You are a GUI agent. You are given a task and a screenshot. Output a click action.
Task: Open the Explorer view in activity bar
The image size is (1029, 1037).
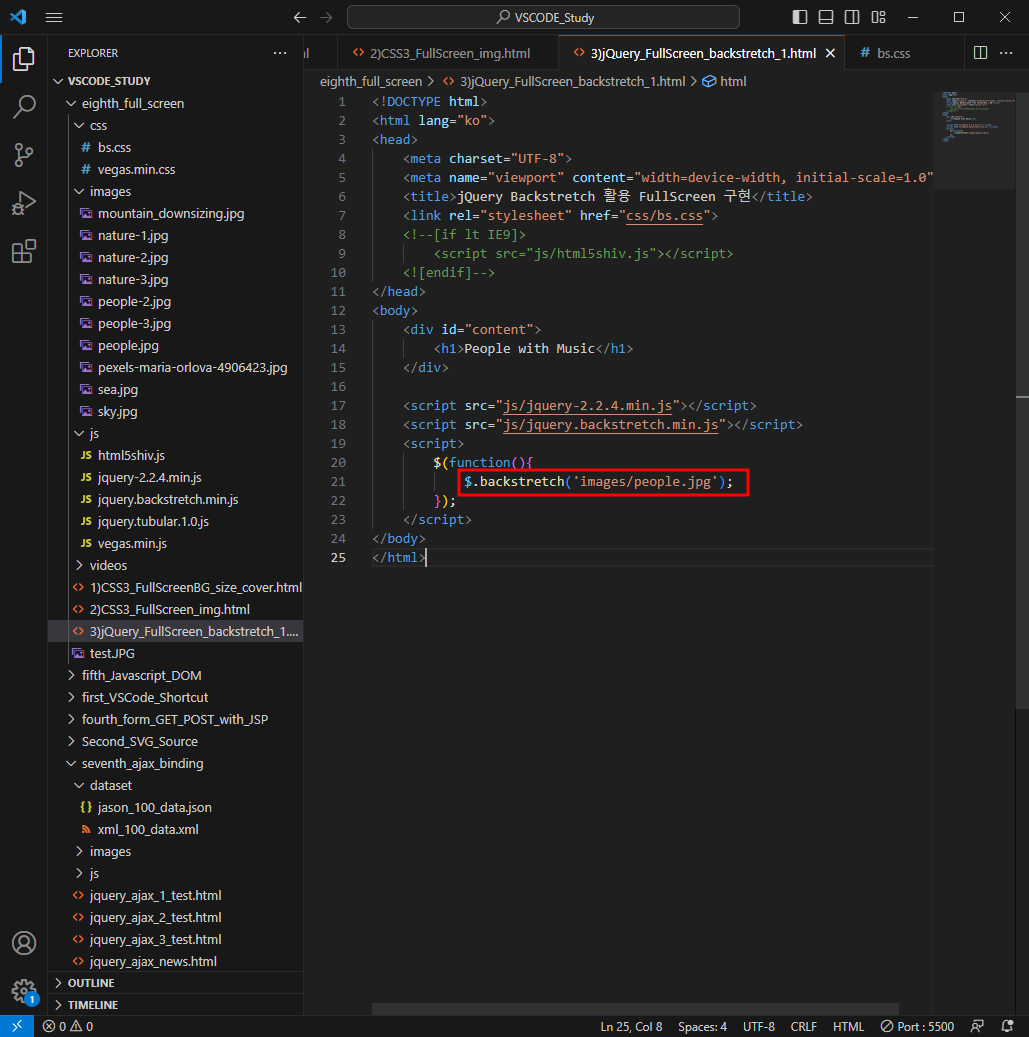tap(24, 59)
